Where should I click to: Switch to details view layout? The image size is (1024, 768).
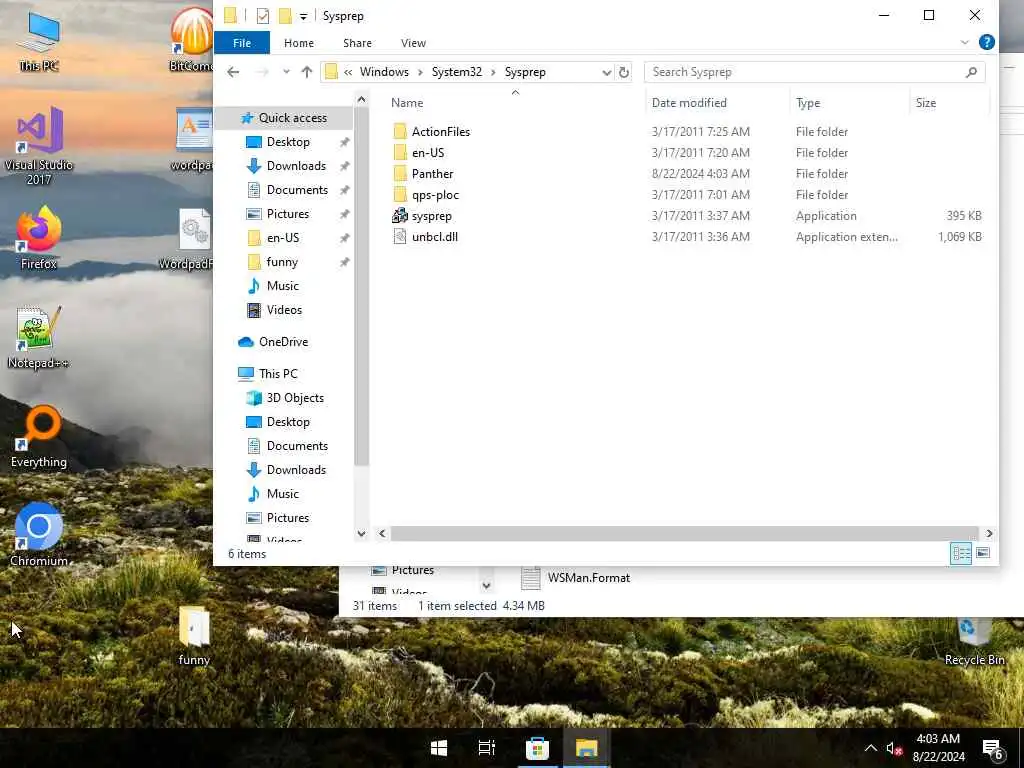point(961,554)
